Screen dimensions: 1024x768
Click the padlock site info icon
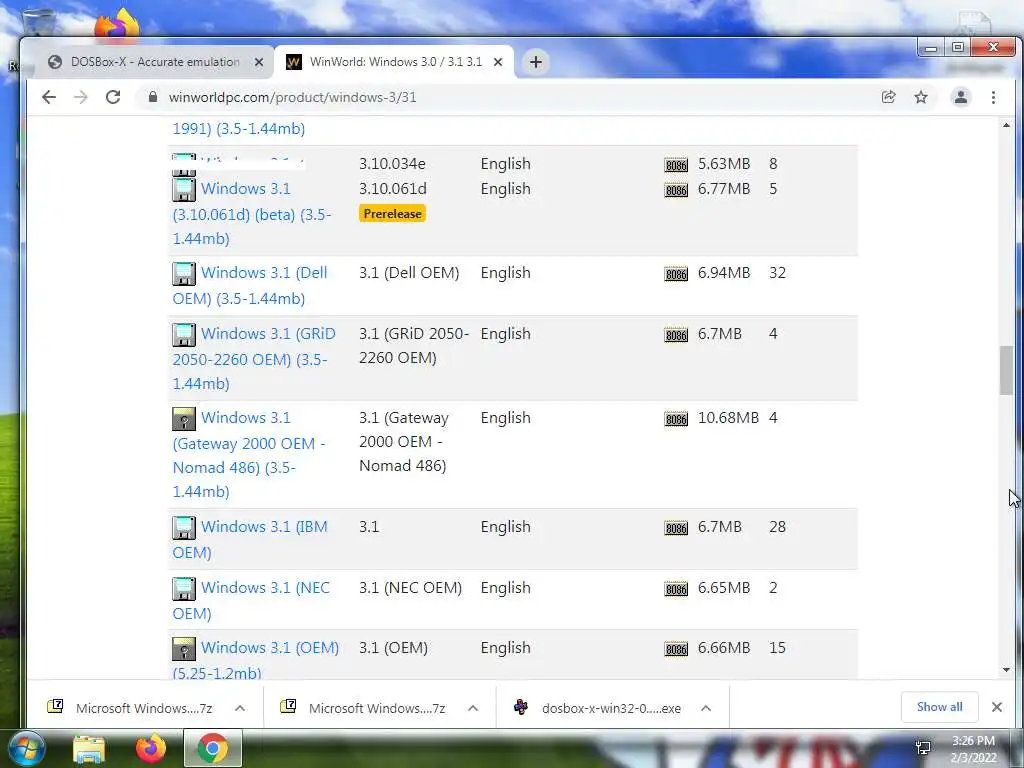pos(153,97)
